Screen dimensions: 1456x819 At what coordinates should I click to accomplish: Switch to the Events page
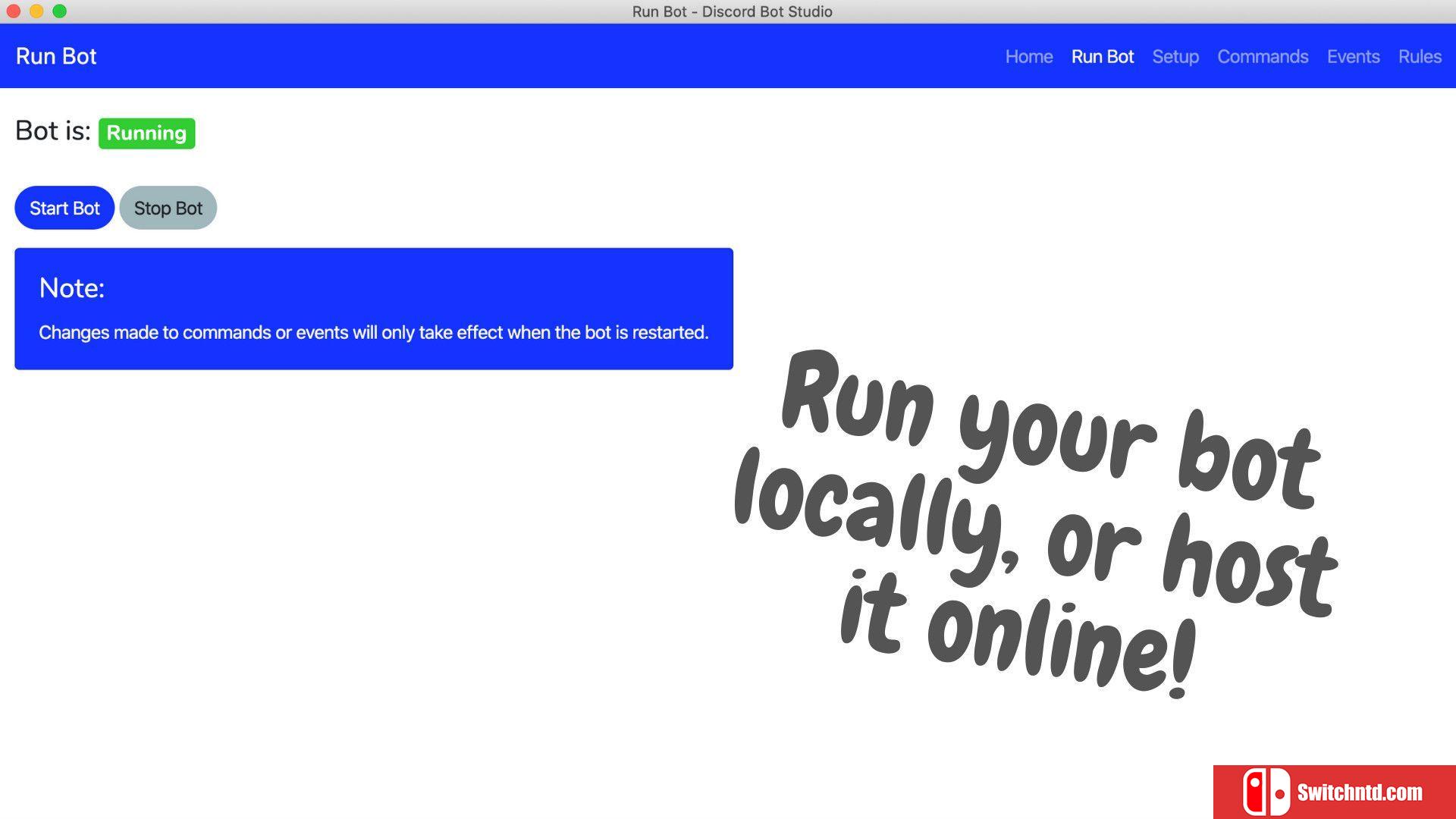[x=1353, y=57]
